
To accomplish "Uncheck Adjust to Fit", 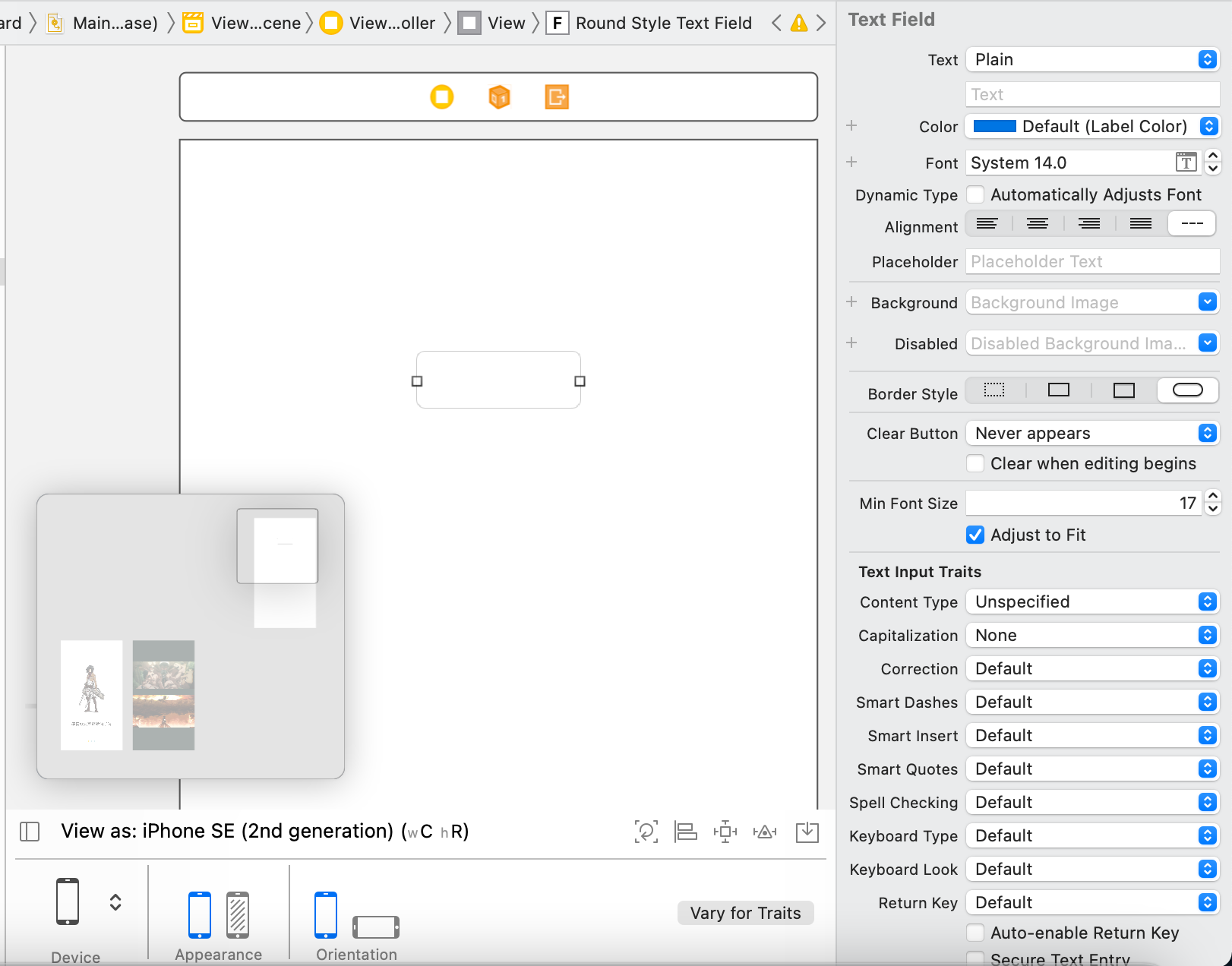I will coord(975,535).
